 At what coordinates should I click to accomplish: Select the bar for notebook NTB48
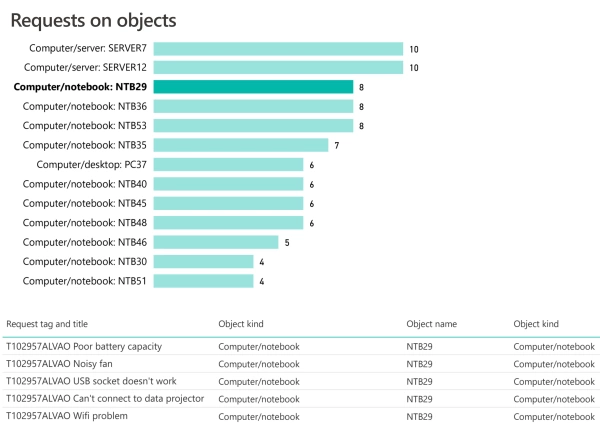[228, 222]
